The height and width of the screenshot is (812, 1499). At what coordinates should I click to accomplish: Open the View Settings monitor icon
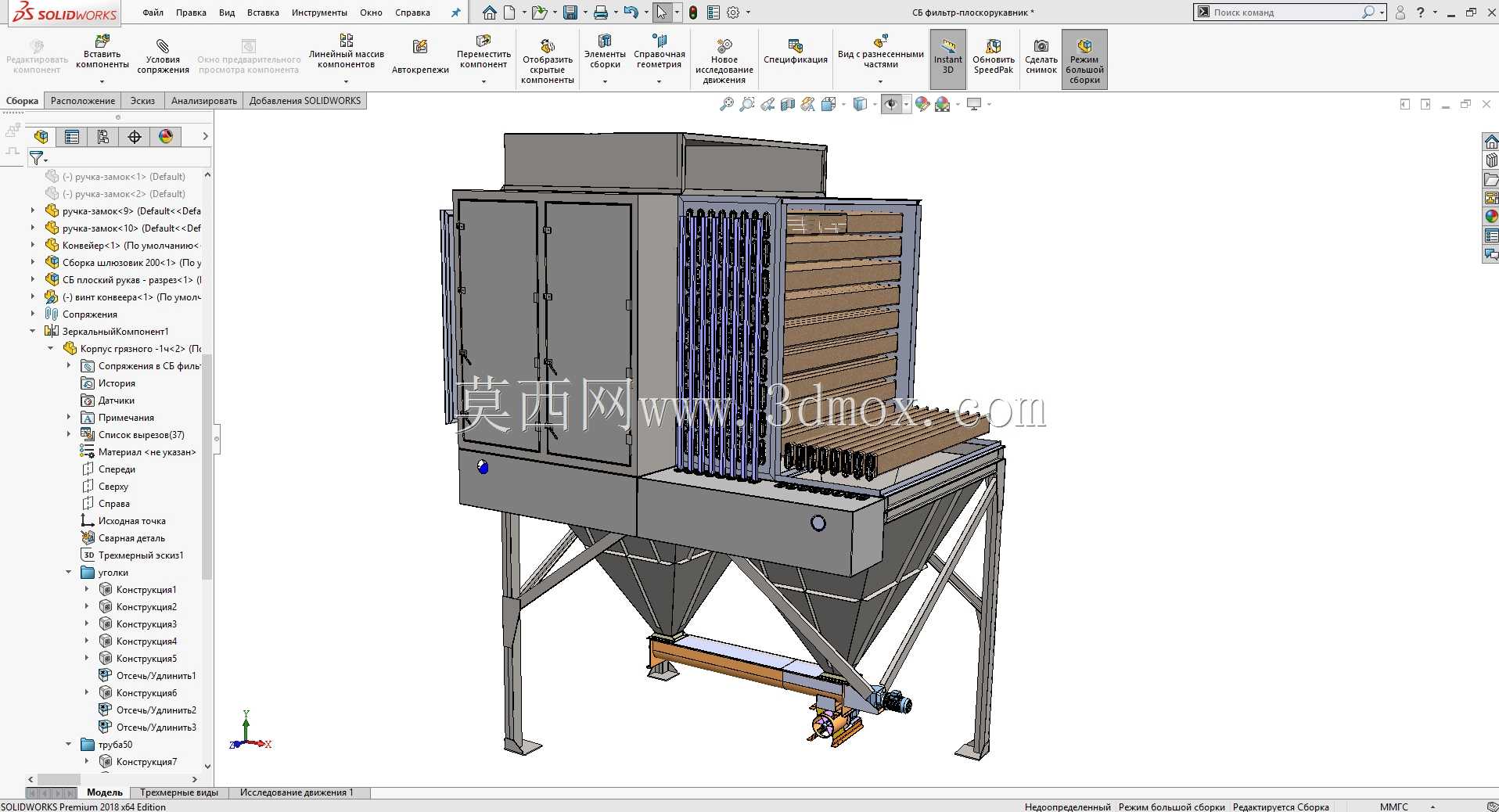(974, 104)
